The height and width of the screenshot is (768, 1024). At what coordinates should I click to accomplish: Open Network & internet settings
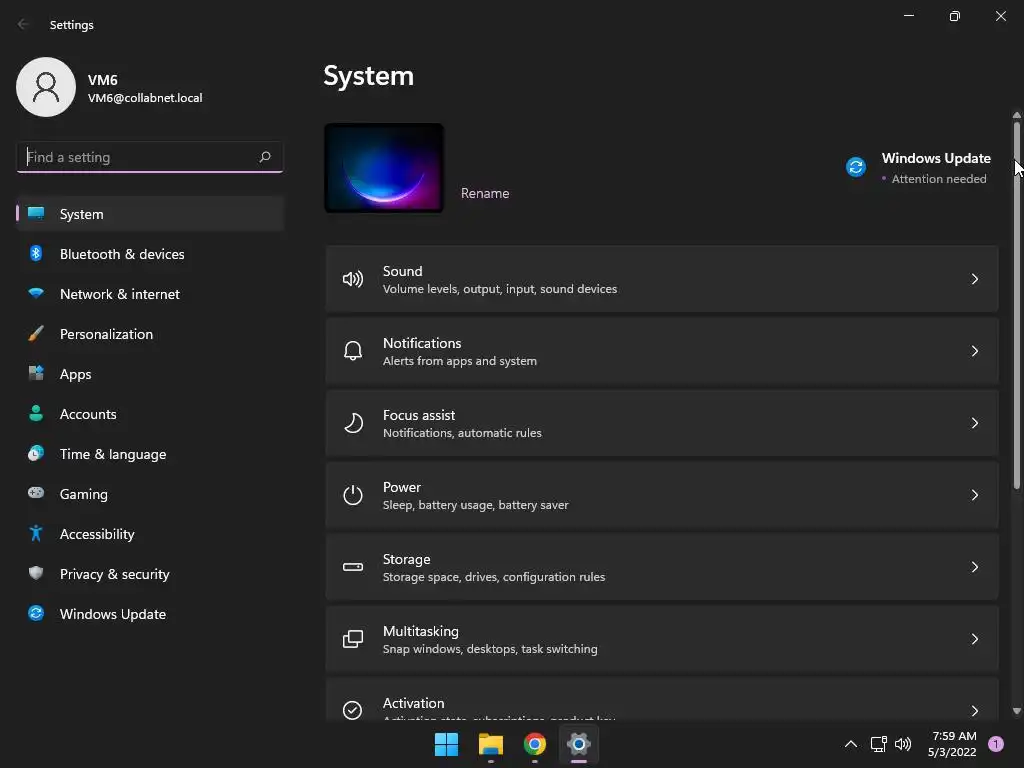[150, 294]
